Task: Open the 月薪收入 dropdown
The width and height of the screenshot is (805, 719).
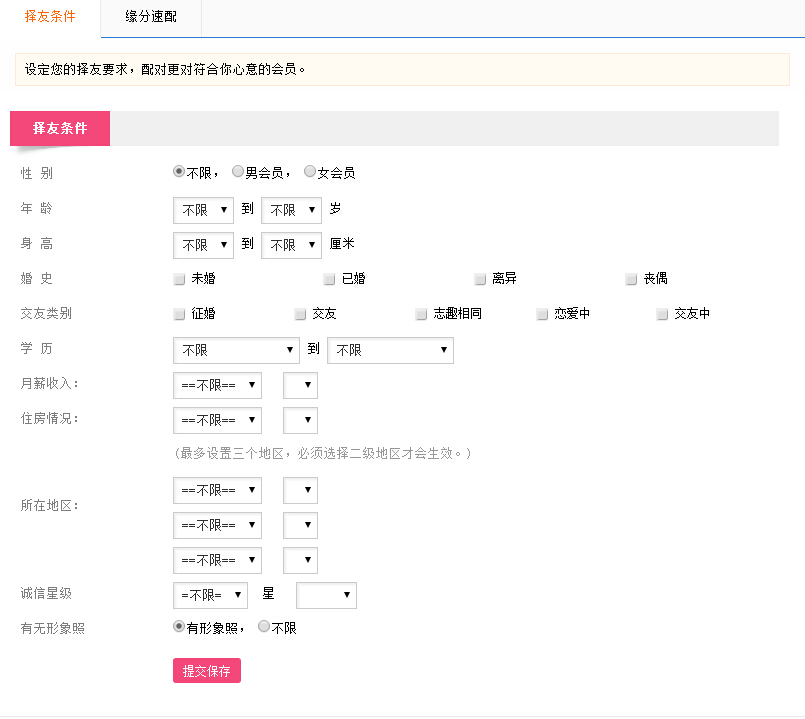Action: point(217,385)
